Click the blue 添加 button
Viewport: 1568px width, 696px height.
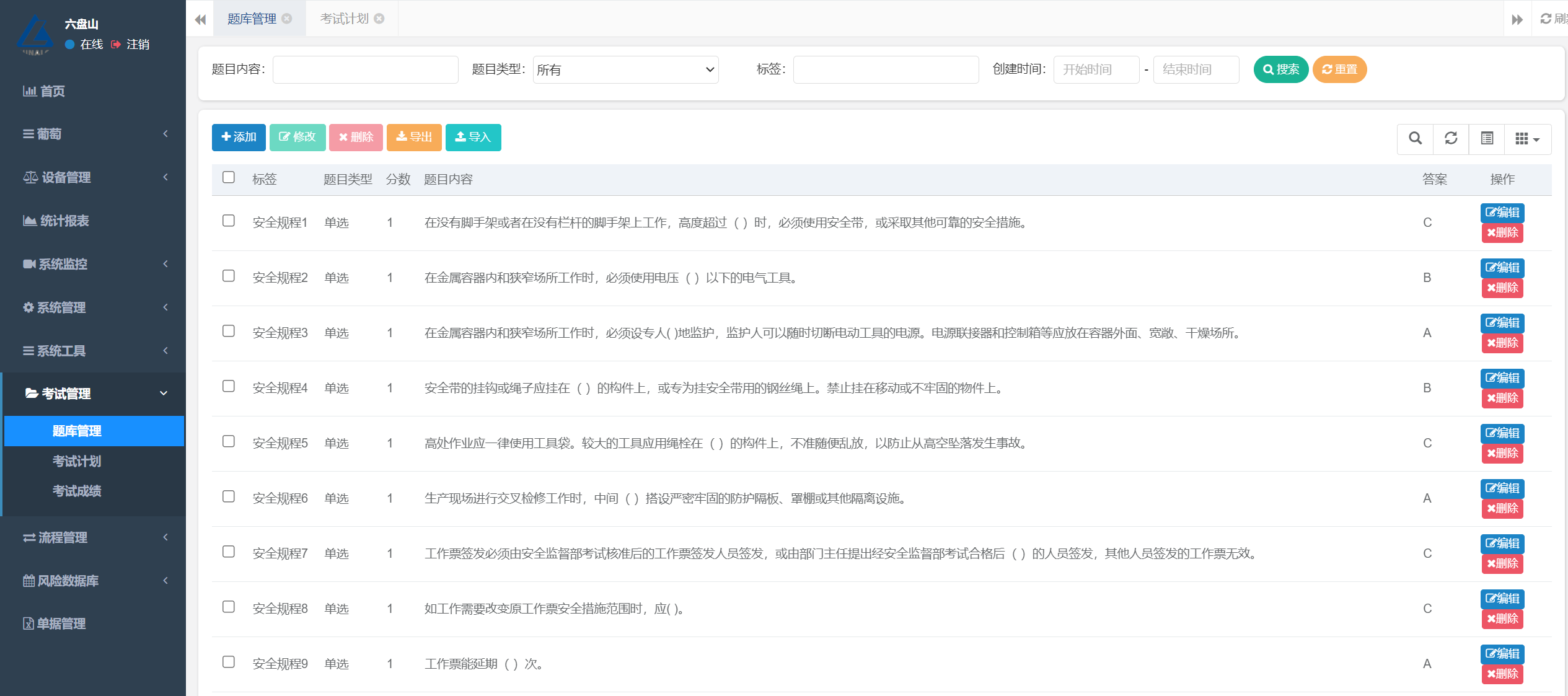pyautogui.click(x=239, y=137)
